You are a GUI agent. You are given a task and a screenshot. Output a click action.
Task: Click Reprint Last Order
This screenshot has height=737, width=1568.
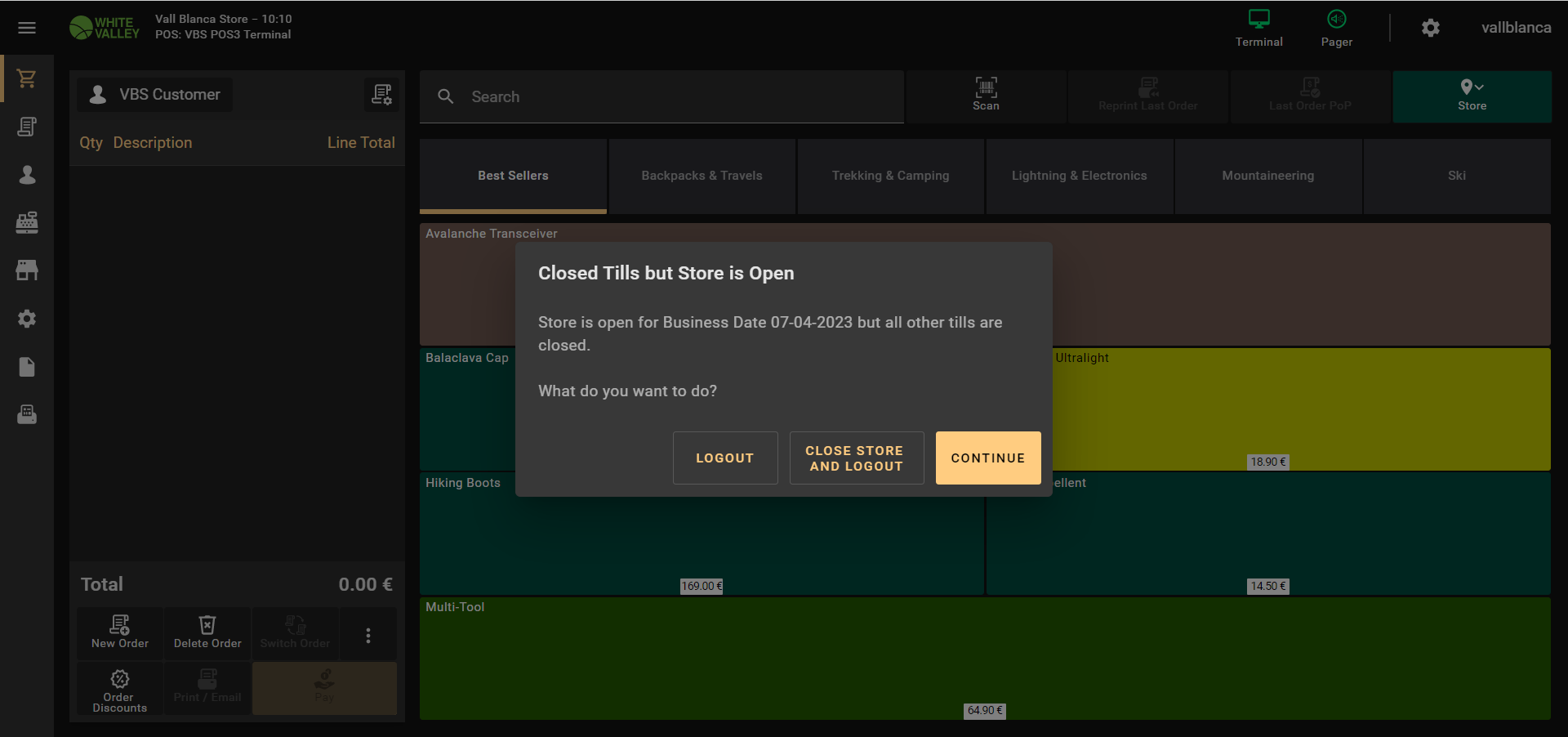coord(1147,96)
